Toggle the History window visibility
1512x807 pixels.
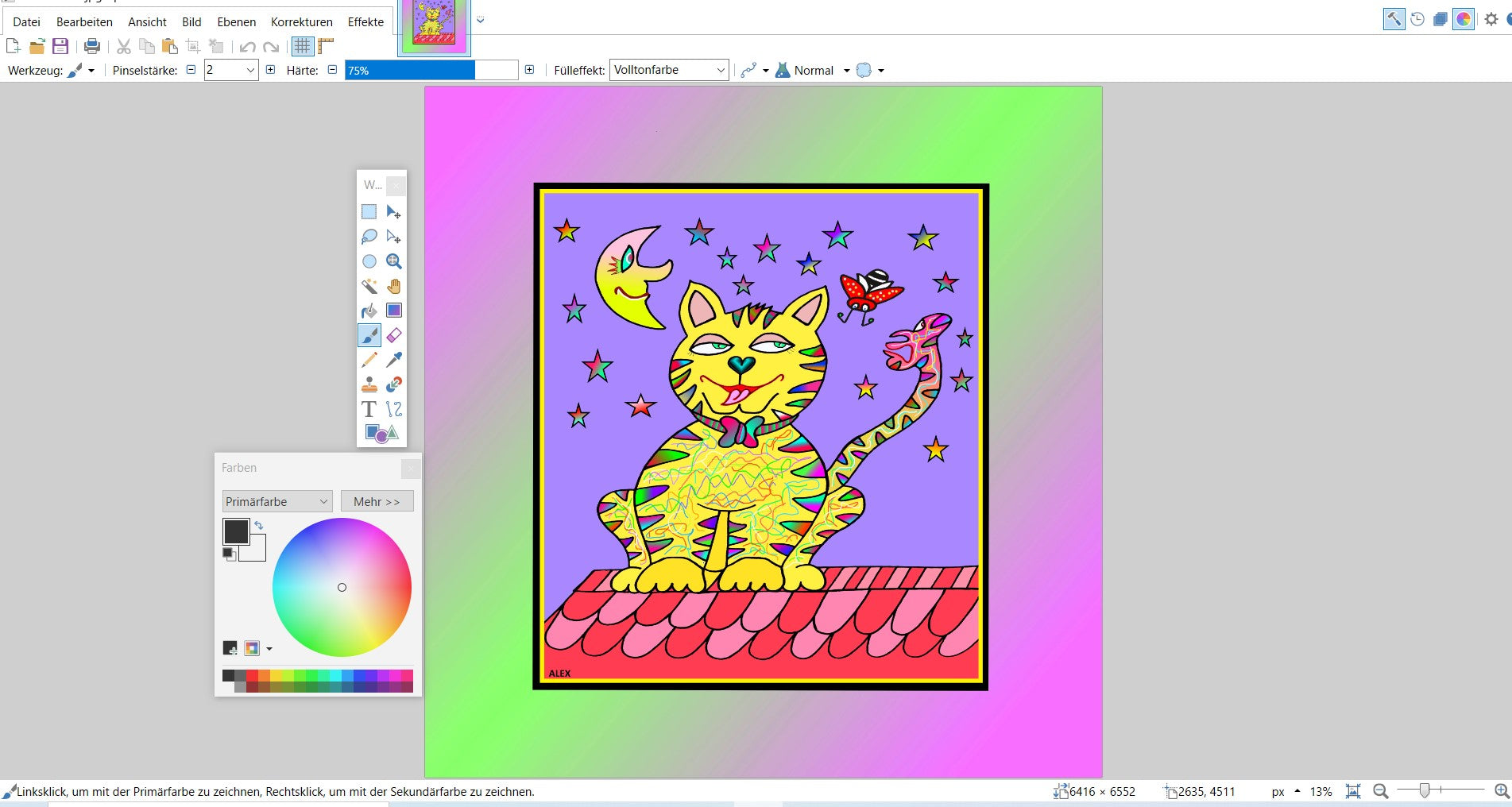pos(1417,20)
